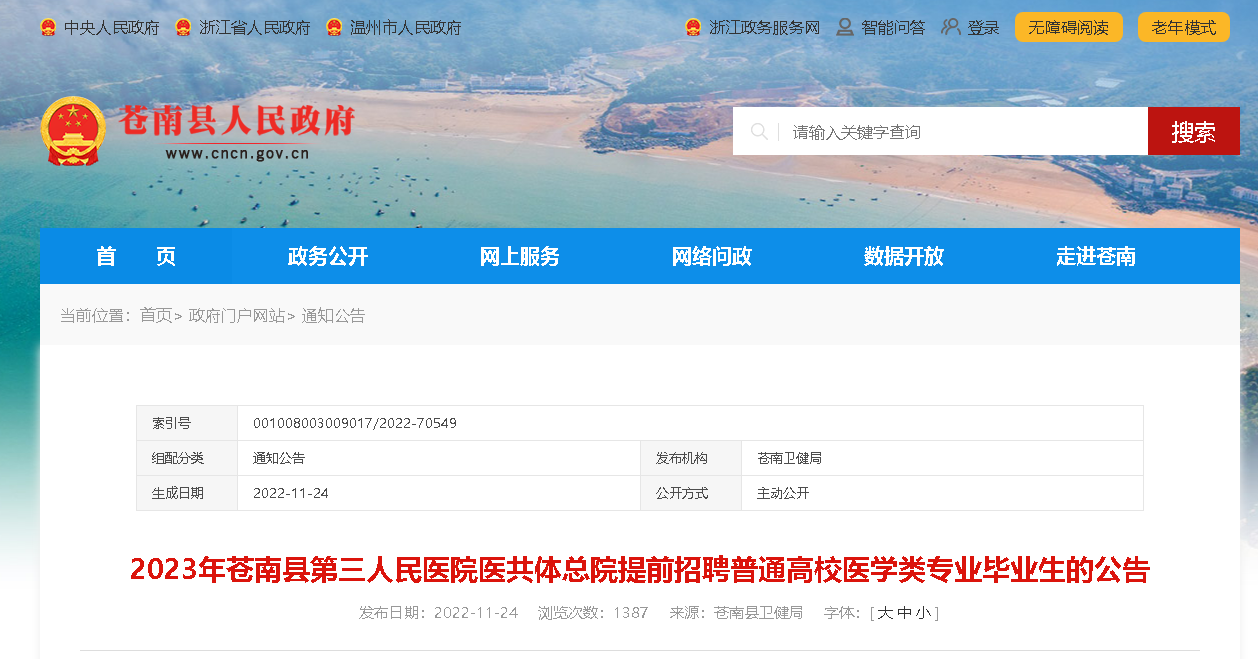
Task: Enable 无障碍阅读 mode
Action: (x=1069, y=27)
